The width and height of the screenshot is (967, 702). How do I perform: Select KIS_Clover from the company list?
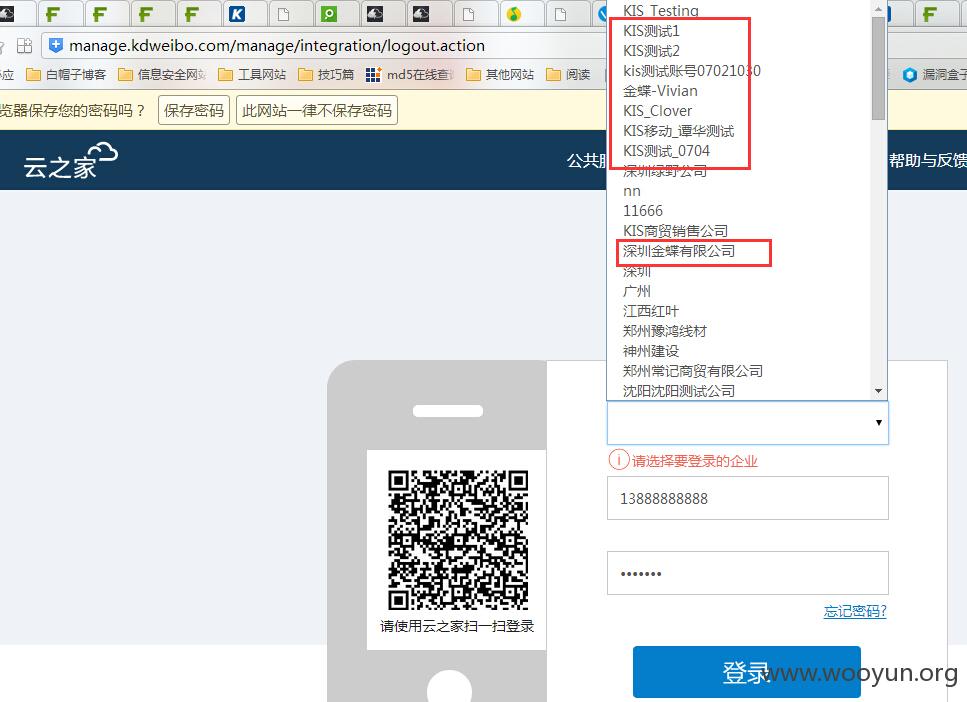point(657,111)
